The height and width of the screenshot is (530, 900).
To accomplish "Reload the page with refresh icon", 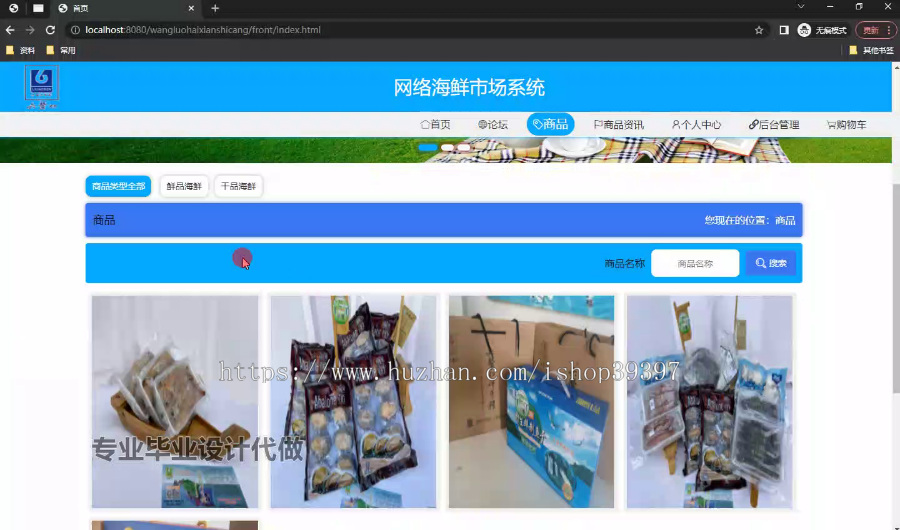I will point(51,30).
